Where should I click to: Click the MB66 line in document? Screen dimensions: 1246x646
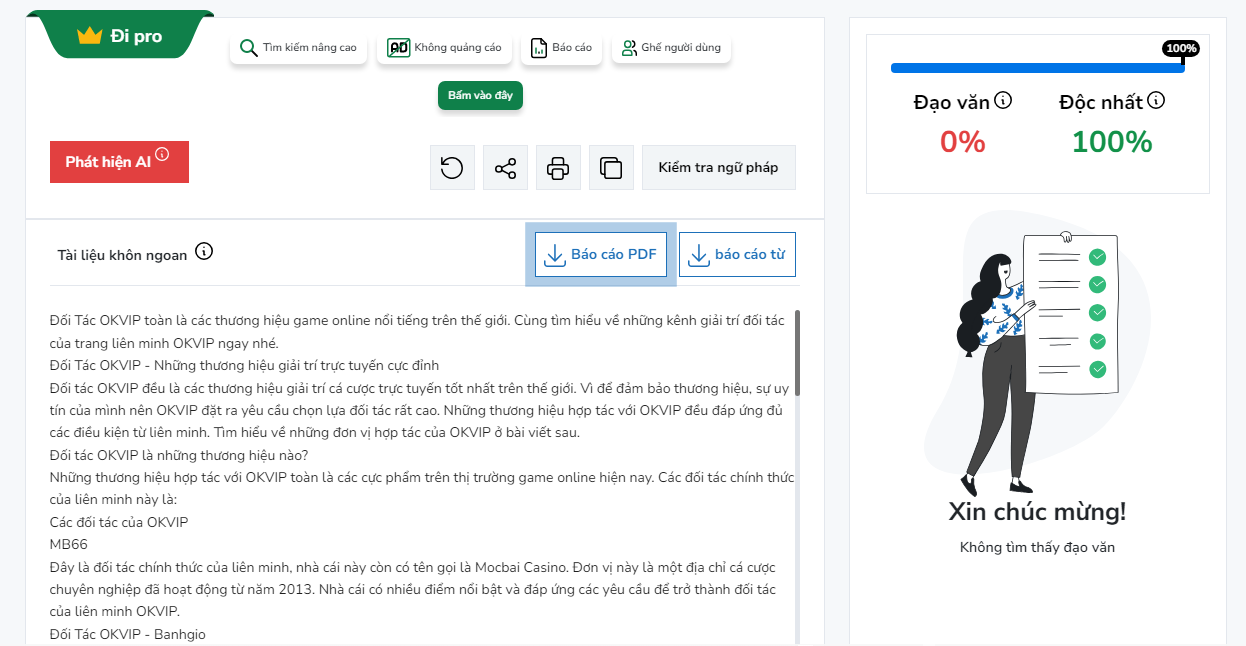click(x=69, y=544)
